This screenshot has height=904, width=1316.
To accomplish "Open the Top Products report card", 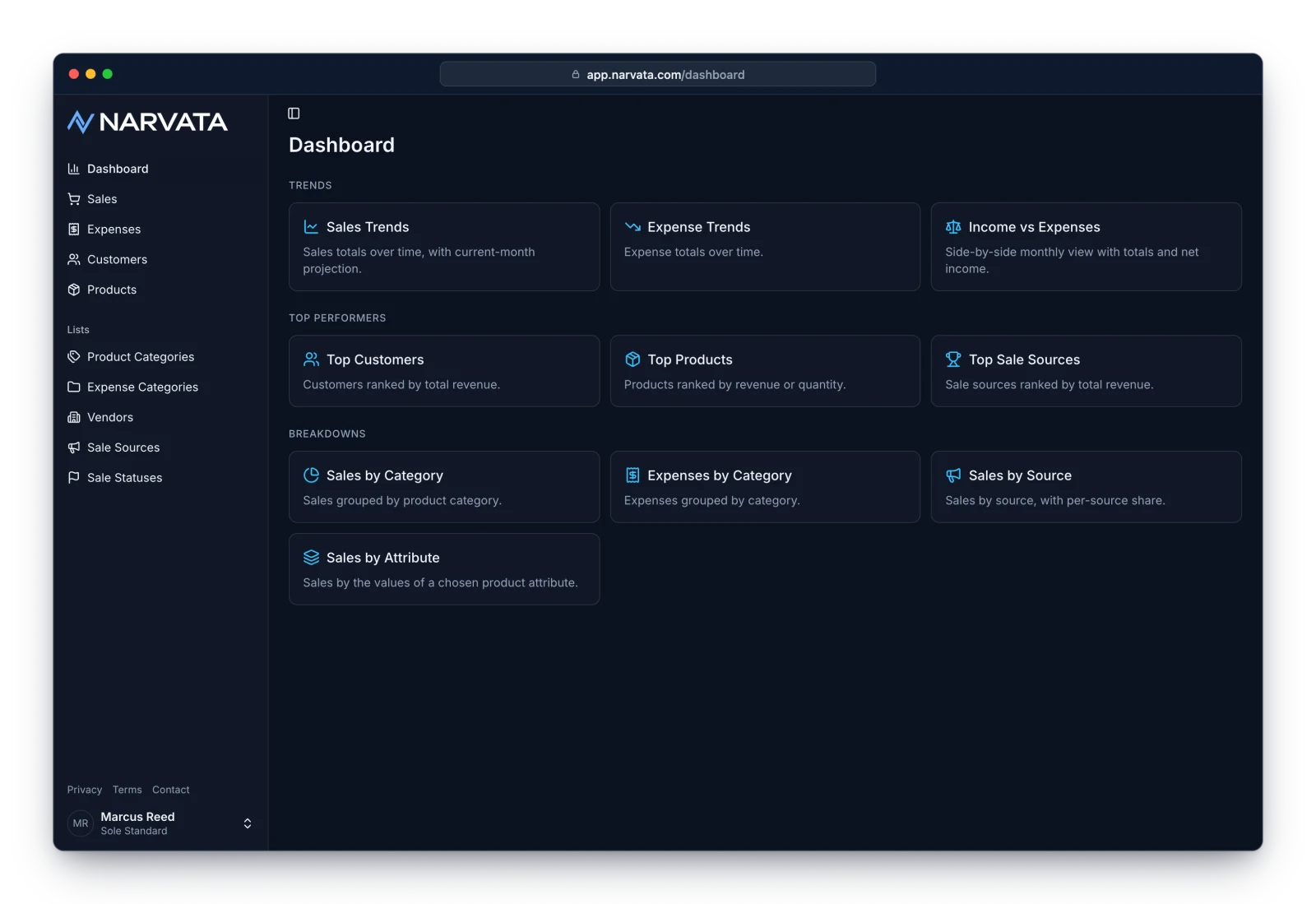I will pos(765,371).
